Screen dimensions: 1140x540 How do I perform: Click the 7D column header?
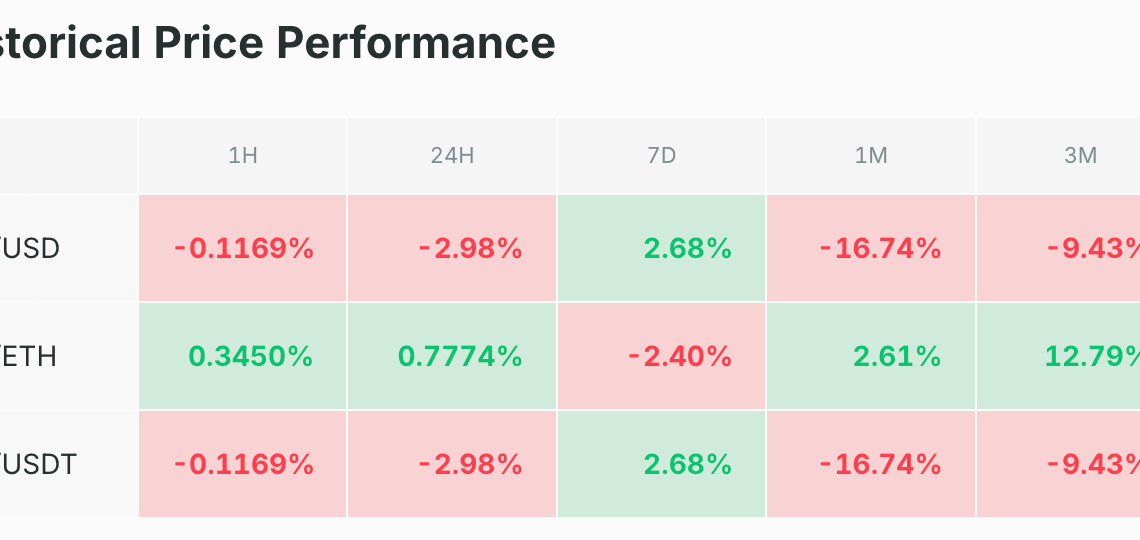(662, 156)
